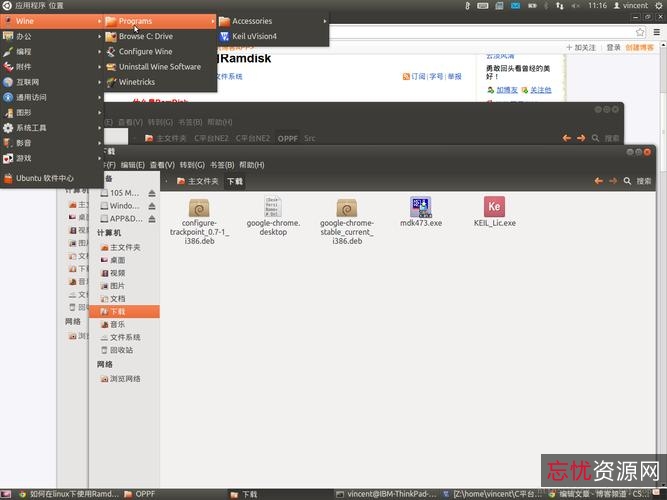Switch to OPPF window in taskbar
Screen dimensions: 667x500
click(x=140, y=494)
